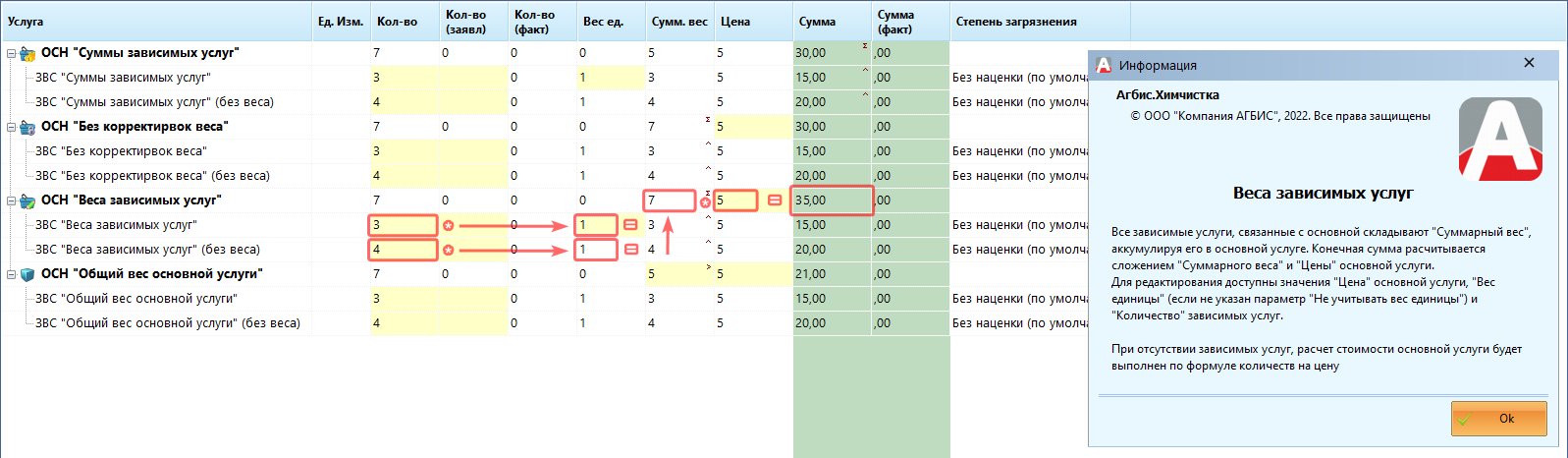Click Цена cell of ОСН "Без корректировок веса"
This screenshot has width=1568, height=458.
752,127
